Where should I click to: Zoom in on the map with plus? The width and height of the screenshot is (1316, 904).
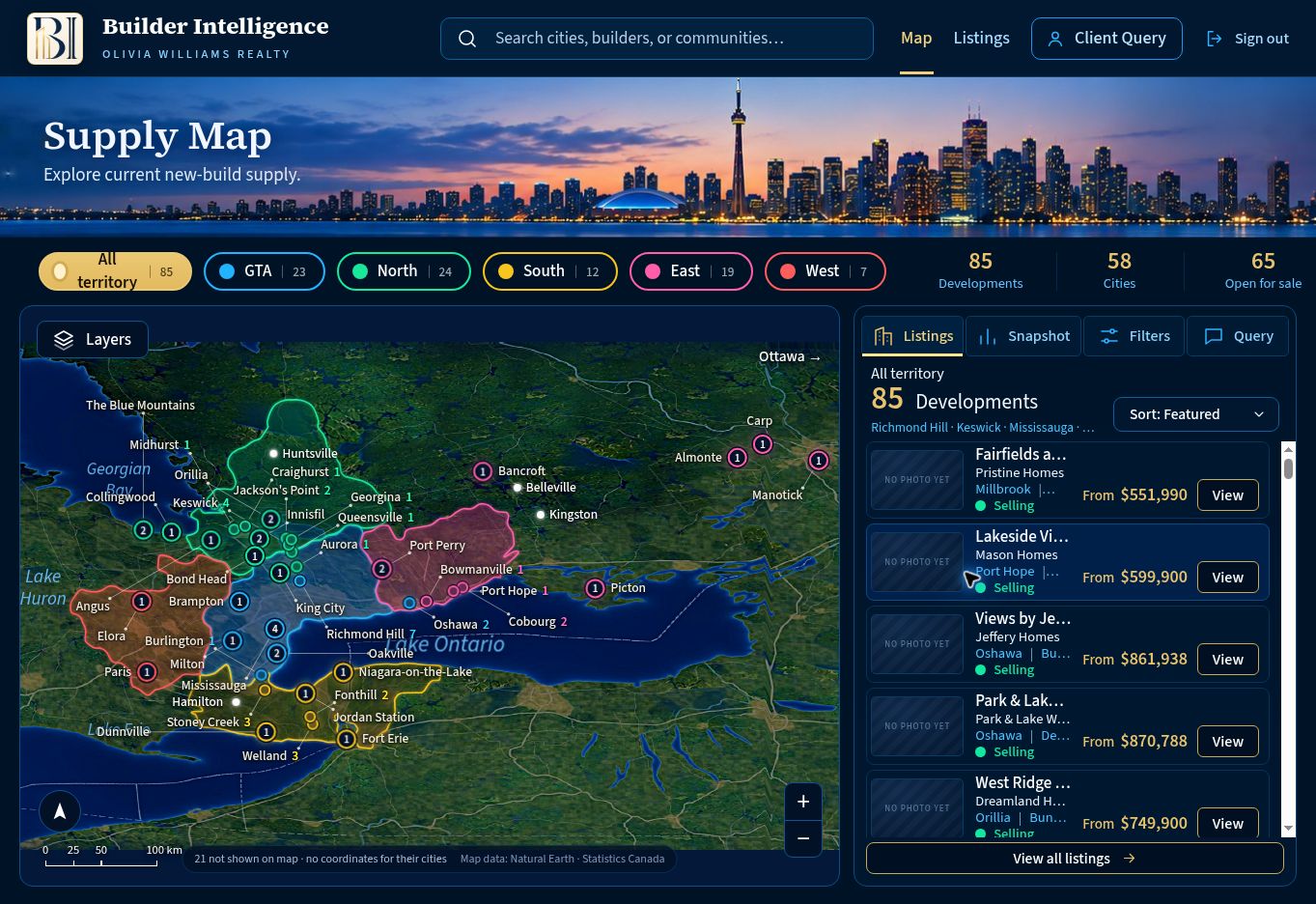pos(803,802)
